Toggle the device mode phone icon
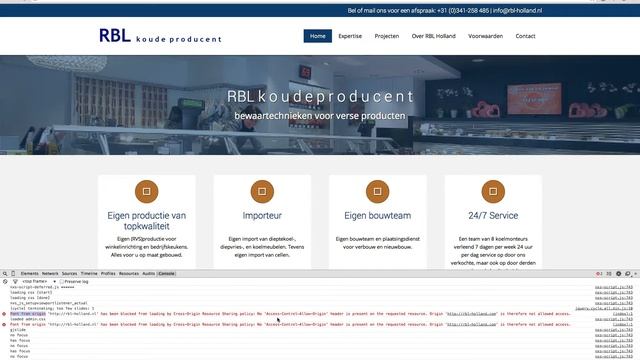Image resolution: width=640 pixels, height=360 pixels. 13,274
